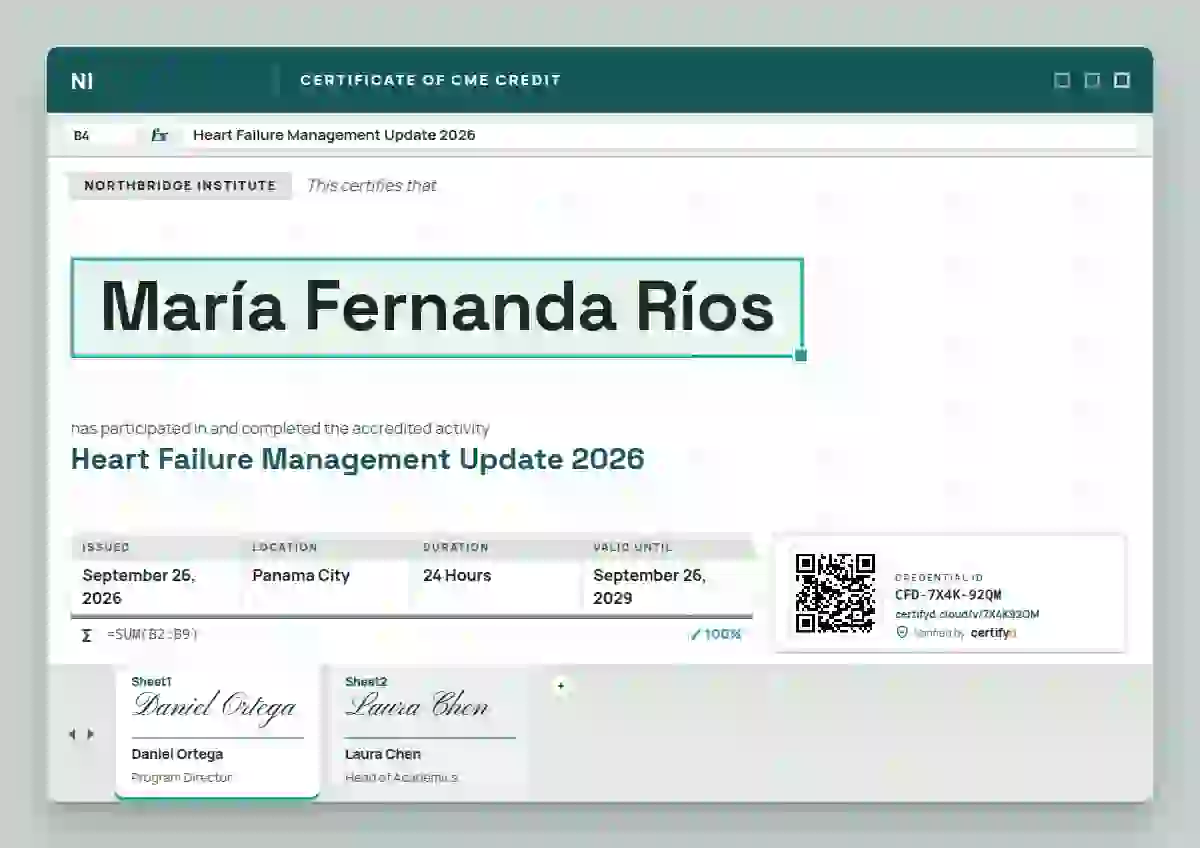Click the VALID UNTIL column header

click(x=632, y=548)
